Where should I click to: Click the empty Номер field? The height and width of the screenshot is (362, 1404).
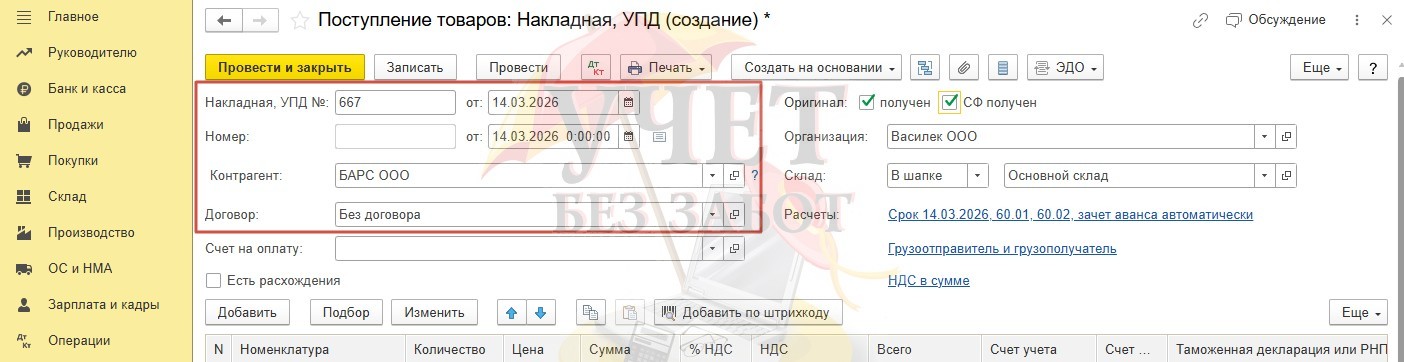coord(395,136)
